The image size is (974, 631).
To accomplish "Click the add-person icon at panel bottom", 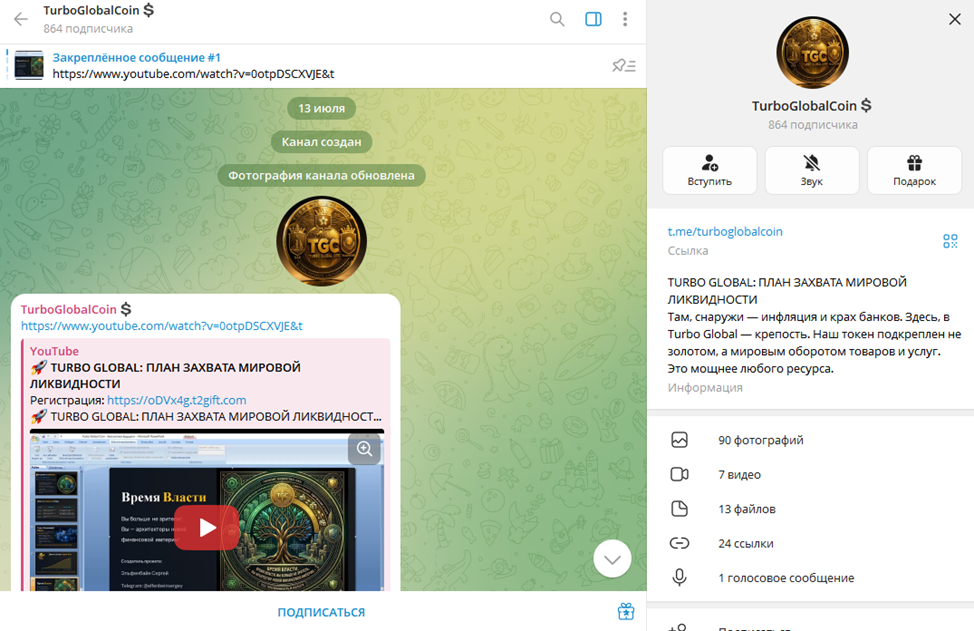I will coord(678,627).
